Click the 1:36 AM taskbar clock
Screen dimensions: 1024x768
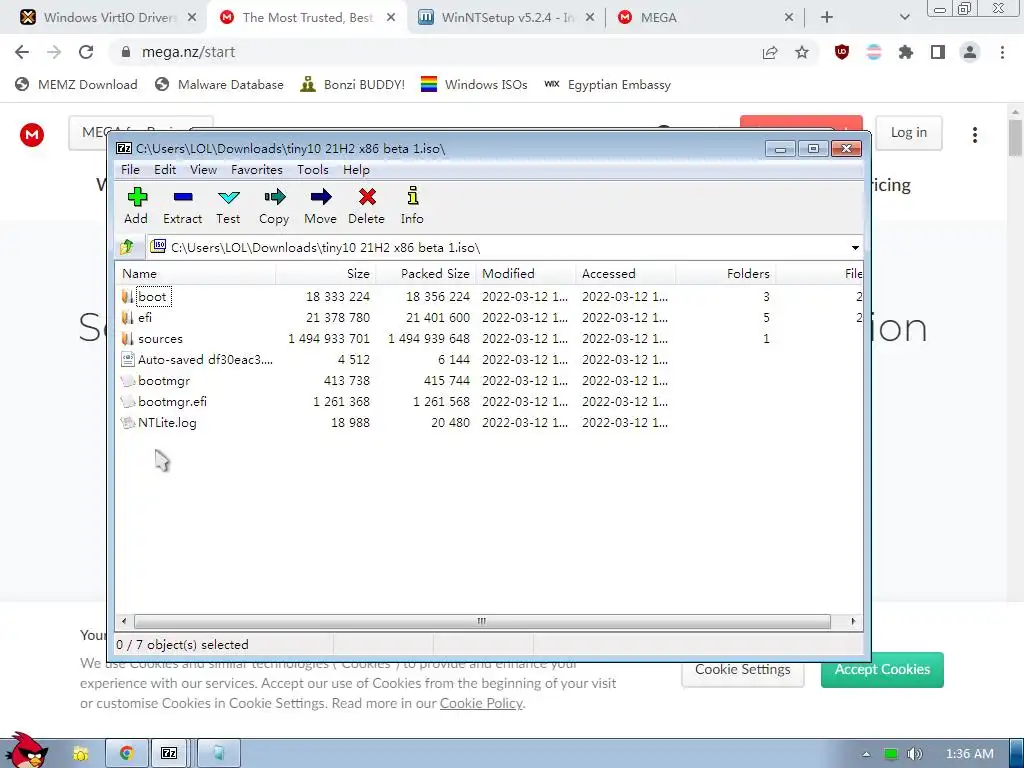970,754
